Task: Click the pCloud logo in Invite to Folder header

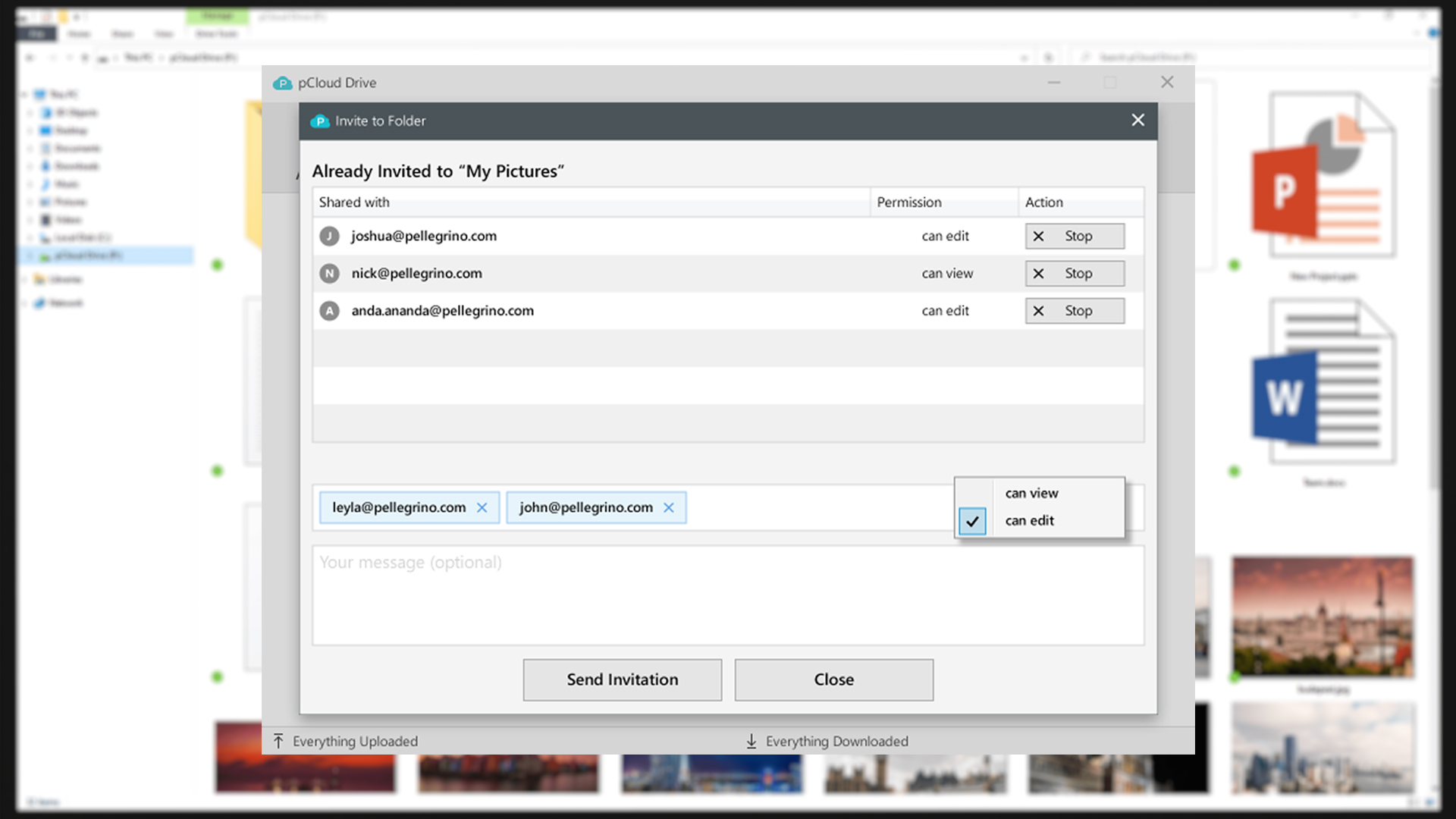Action: coord(319,121)
